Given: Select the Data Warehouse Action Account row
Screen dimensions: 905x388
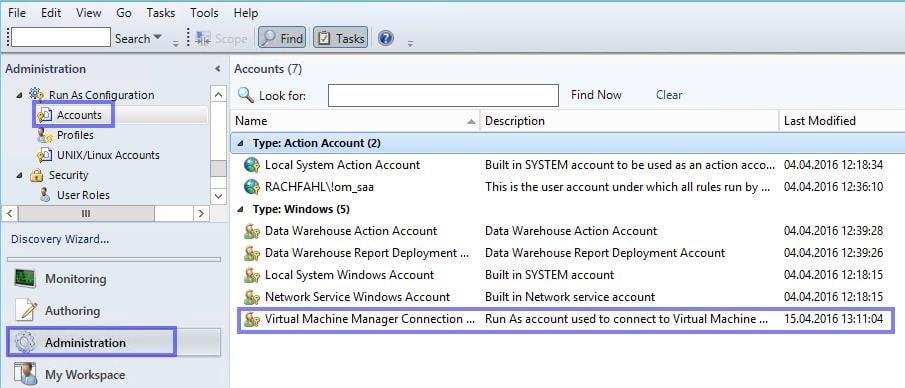Looking at the screenshot, I should click(x=567, y=231).
